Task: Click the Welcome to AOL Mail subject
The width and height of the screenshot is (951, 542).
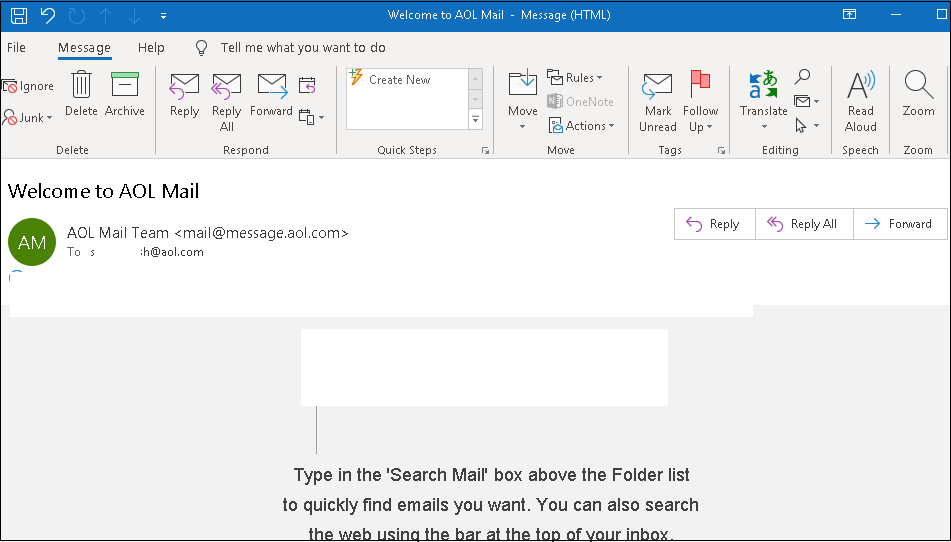Action: coord(104,192)
